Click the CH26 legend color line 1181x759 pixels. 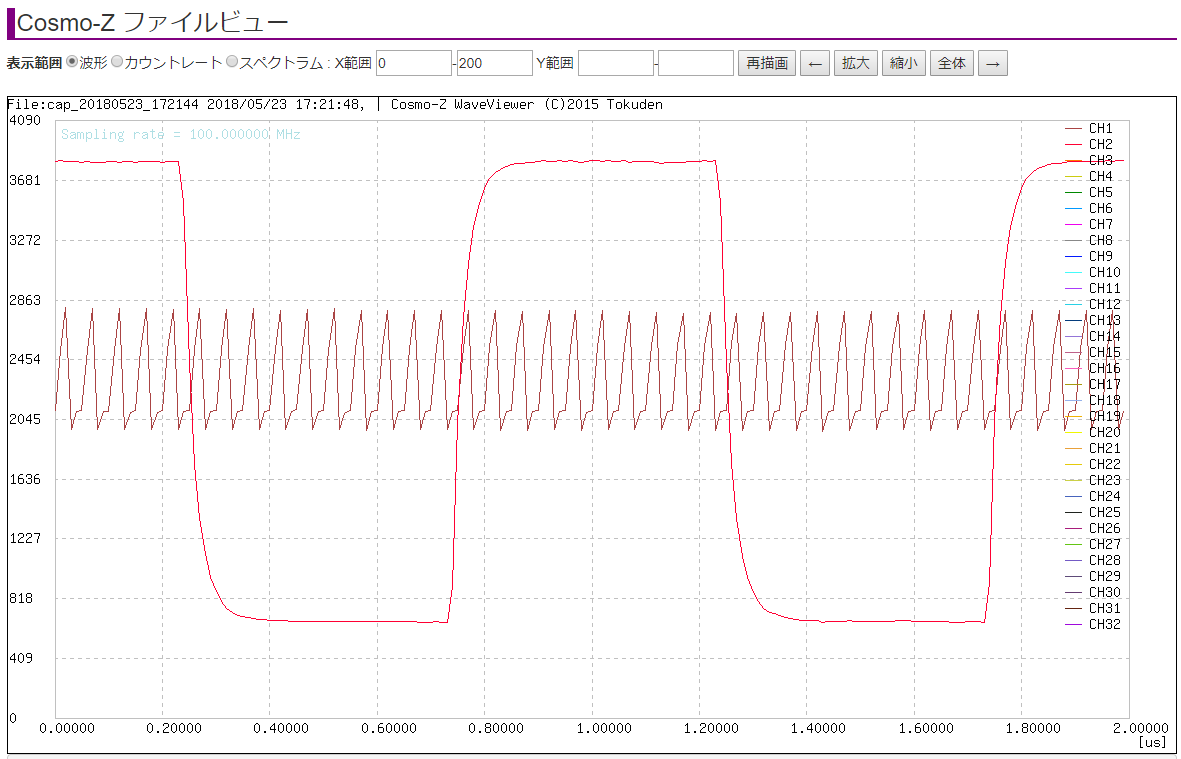pyautogui.click(x=1074, y=528)
